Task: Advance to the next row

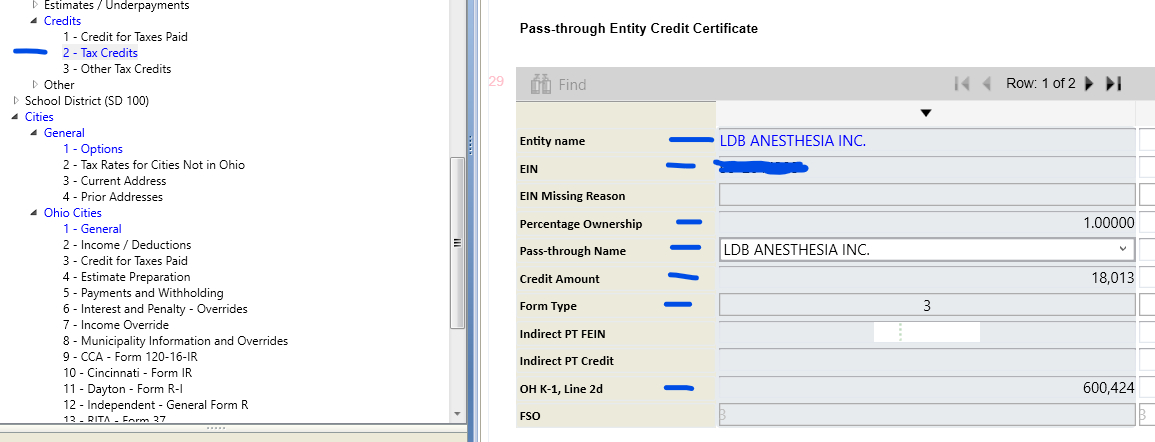Action: point(1089,84)
